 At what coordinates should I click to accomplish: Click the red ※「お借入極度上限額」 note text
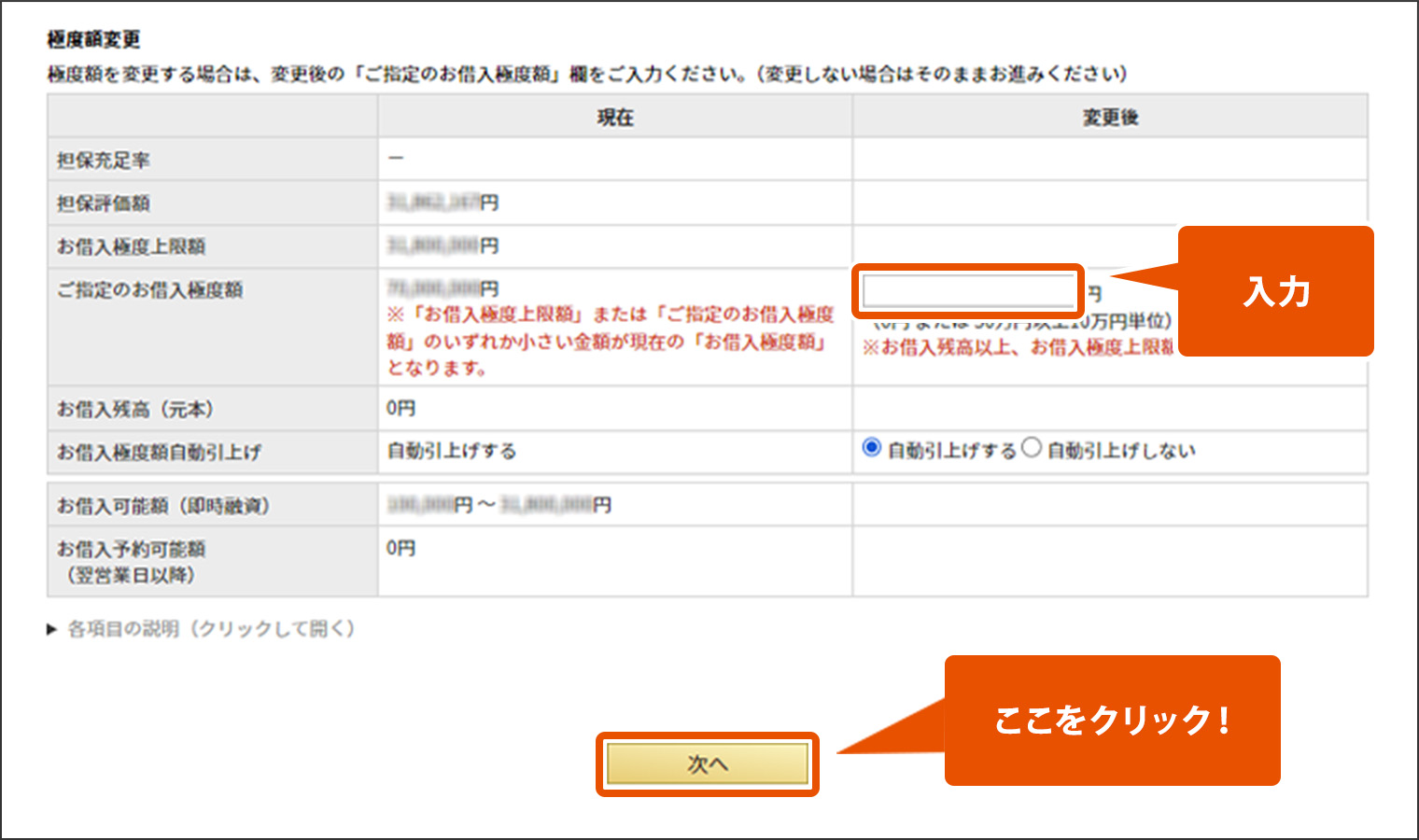[611, 341]
